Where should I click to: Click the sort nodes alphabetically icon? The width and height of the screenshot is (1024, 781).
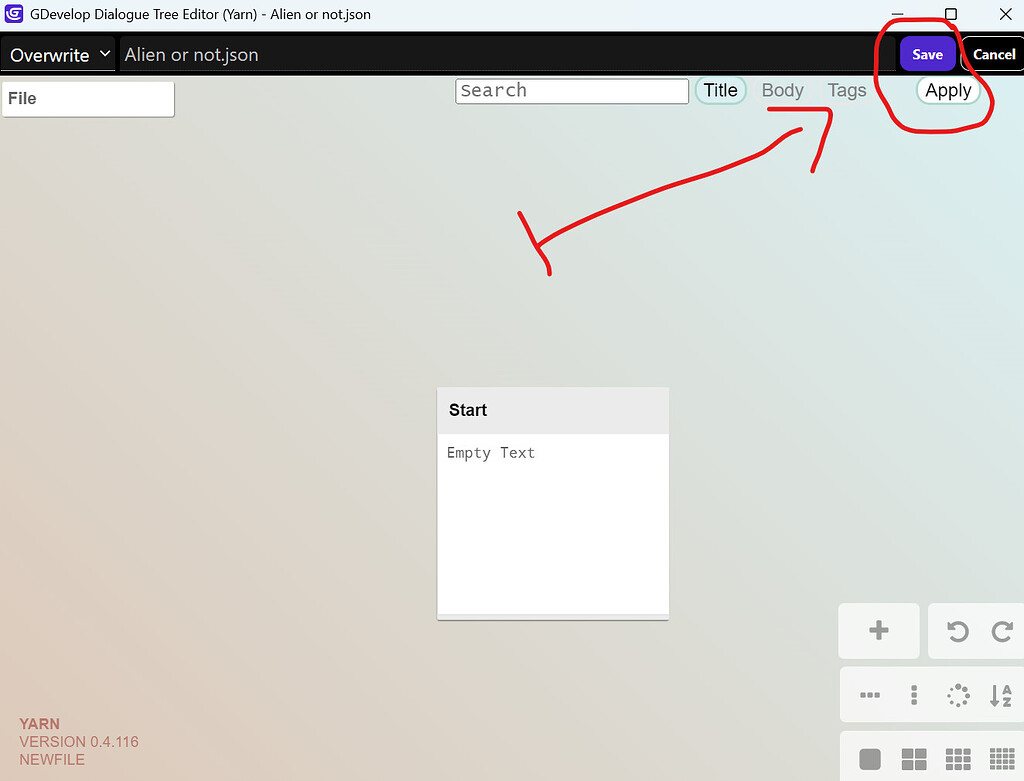pyautogui.click(x=1001, y=695)
